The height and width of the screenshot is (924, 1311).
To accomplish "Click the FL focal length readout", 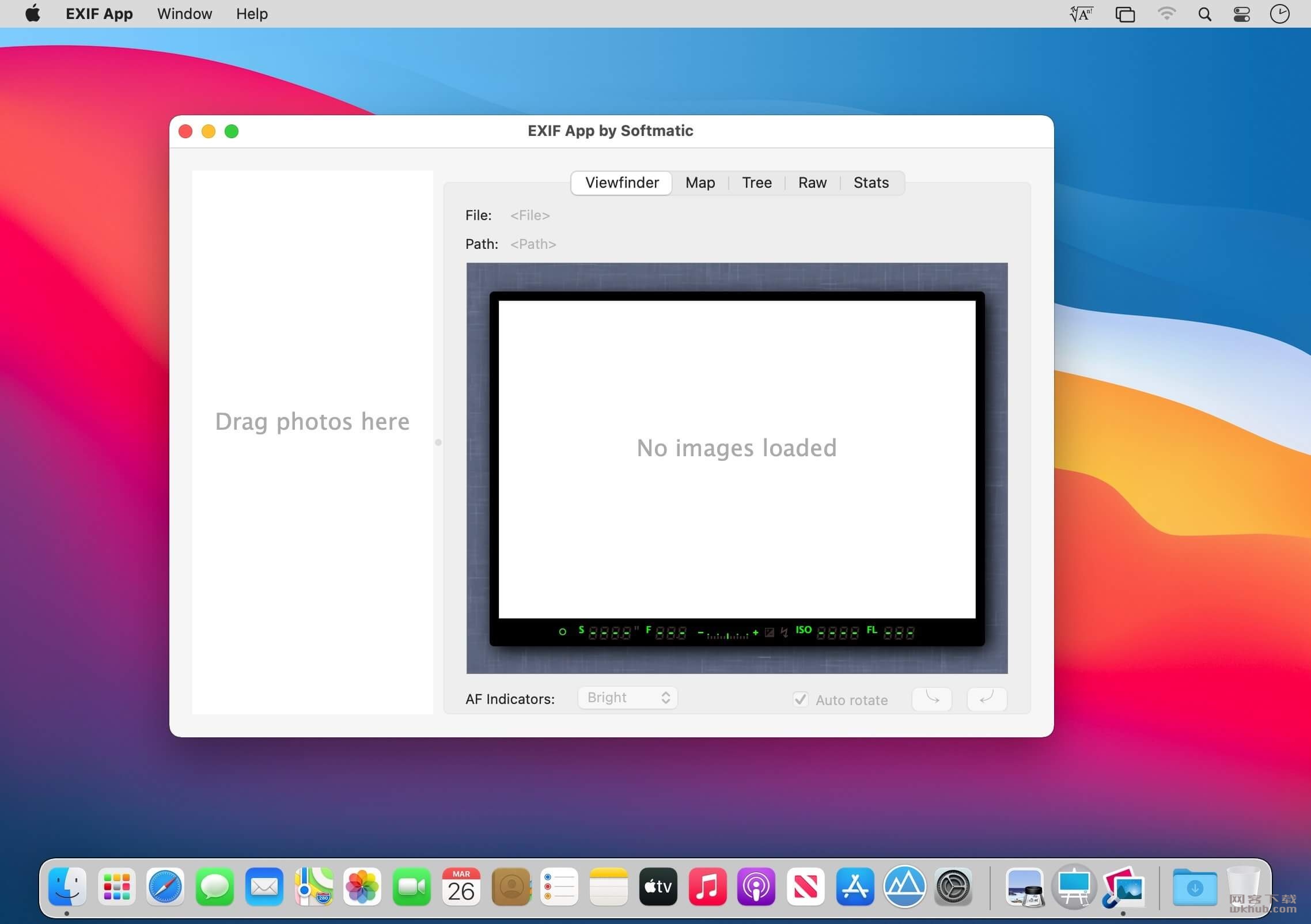I will (891, 633).
